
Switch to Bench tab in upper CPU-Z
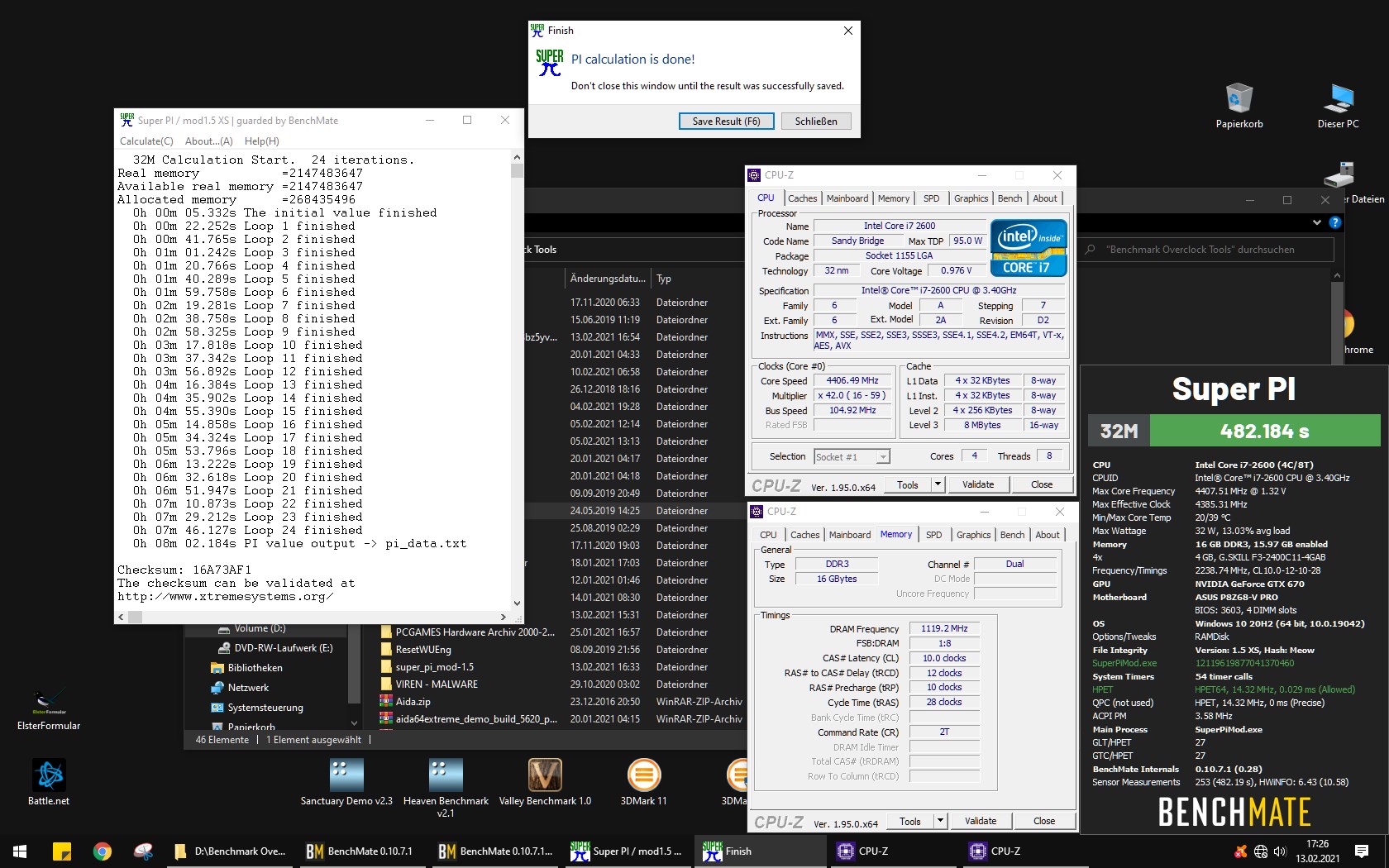tap(1010, 198)
